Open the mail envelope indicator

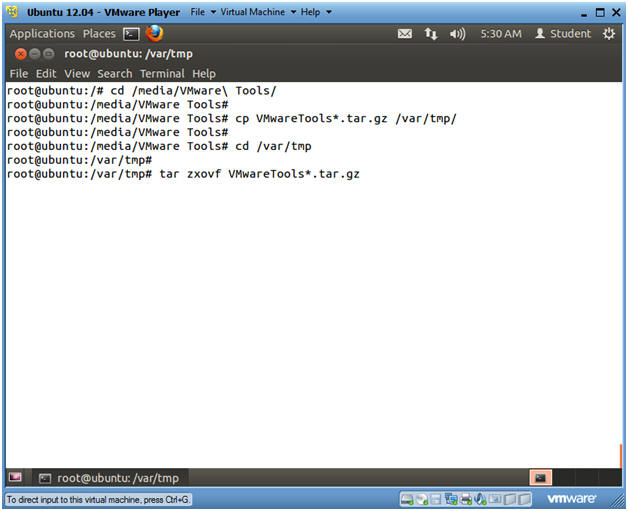tap(405, 34)
